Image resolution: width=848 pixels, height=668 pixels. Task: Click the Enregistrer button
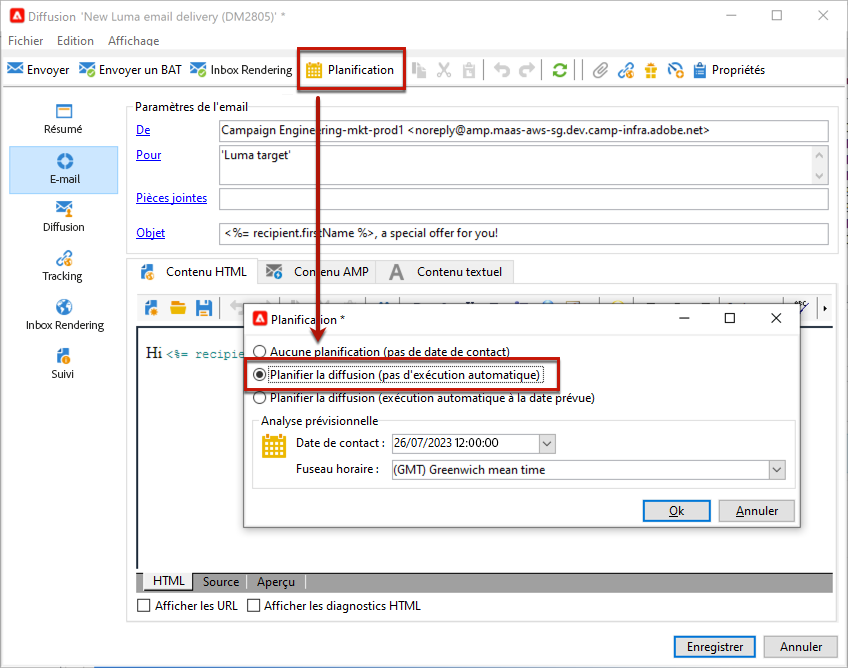click(x=714, y=646)
